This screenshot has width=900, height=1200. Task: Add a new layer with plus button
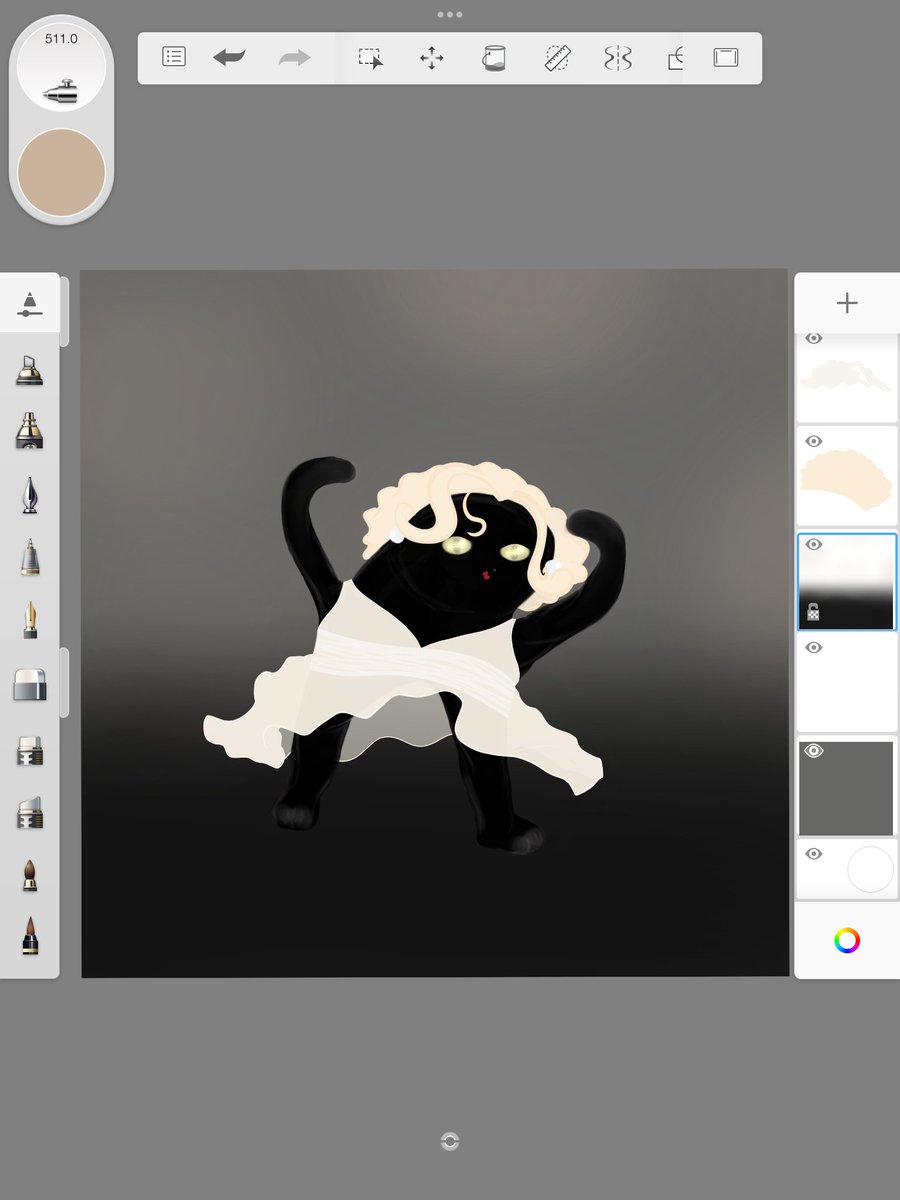pos(847,303)
